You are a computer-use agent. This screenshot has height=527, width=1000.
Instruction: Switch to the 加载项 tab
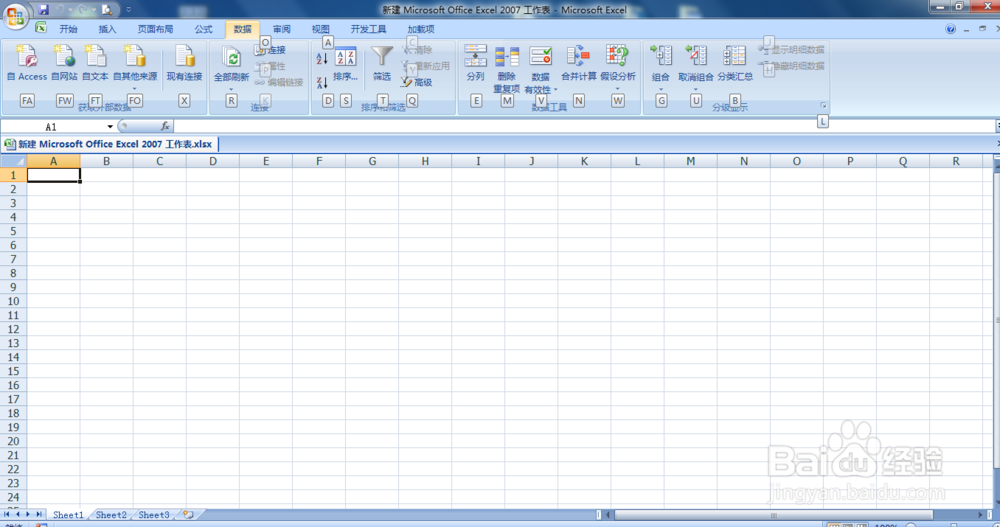tap(420, 29)
